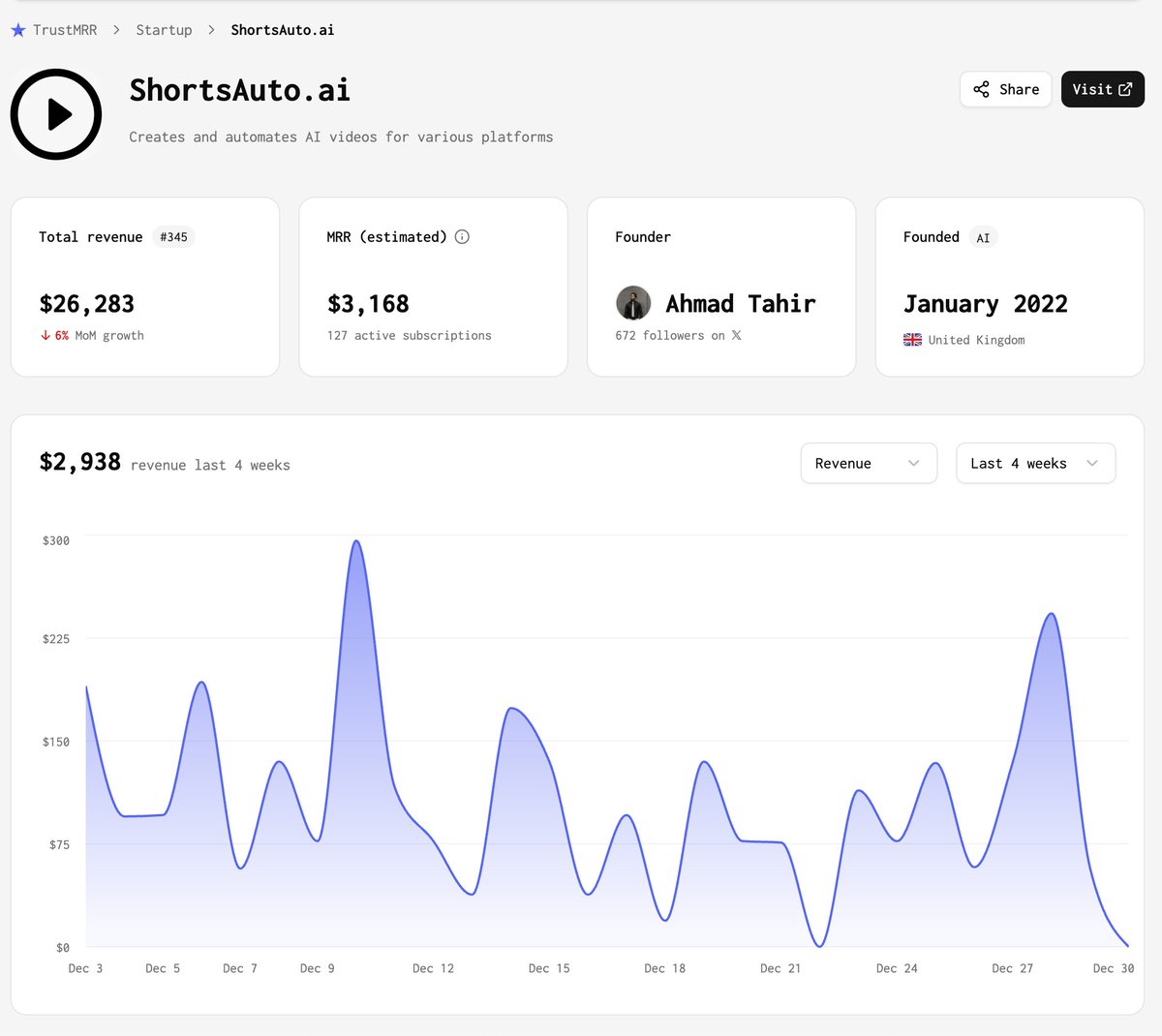Click the $26,283 total revenue value
The height and width of the screenshot is (1036, 1162).
[x=87, y=304]
